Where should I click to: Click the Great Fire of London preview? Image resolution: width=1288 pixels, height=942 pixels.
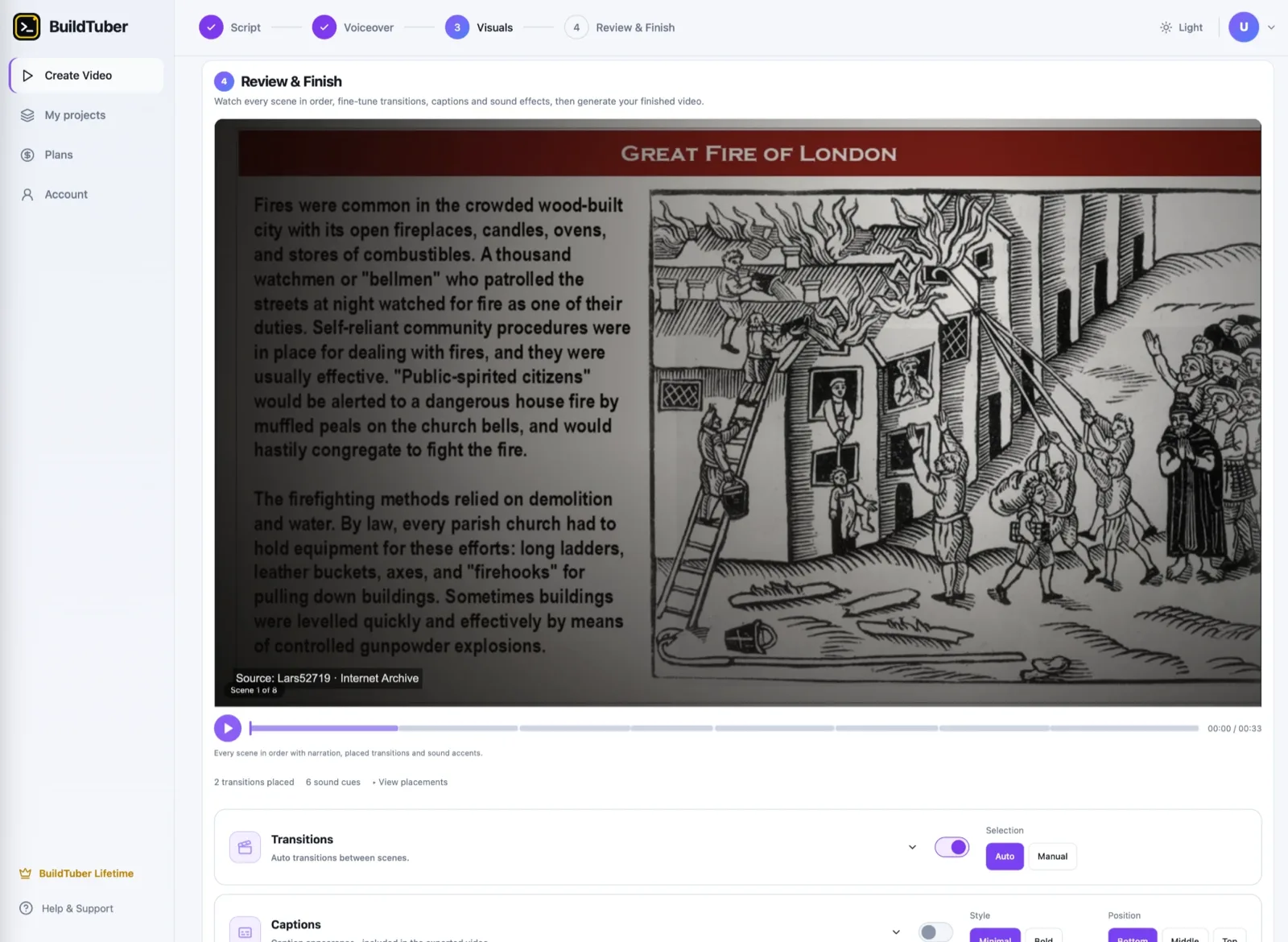coord(737,413)
